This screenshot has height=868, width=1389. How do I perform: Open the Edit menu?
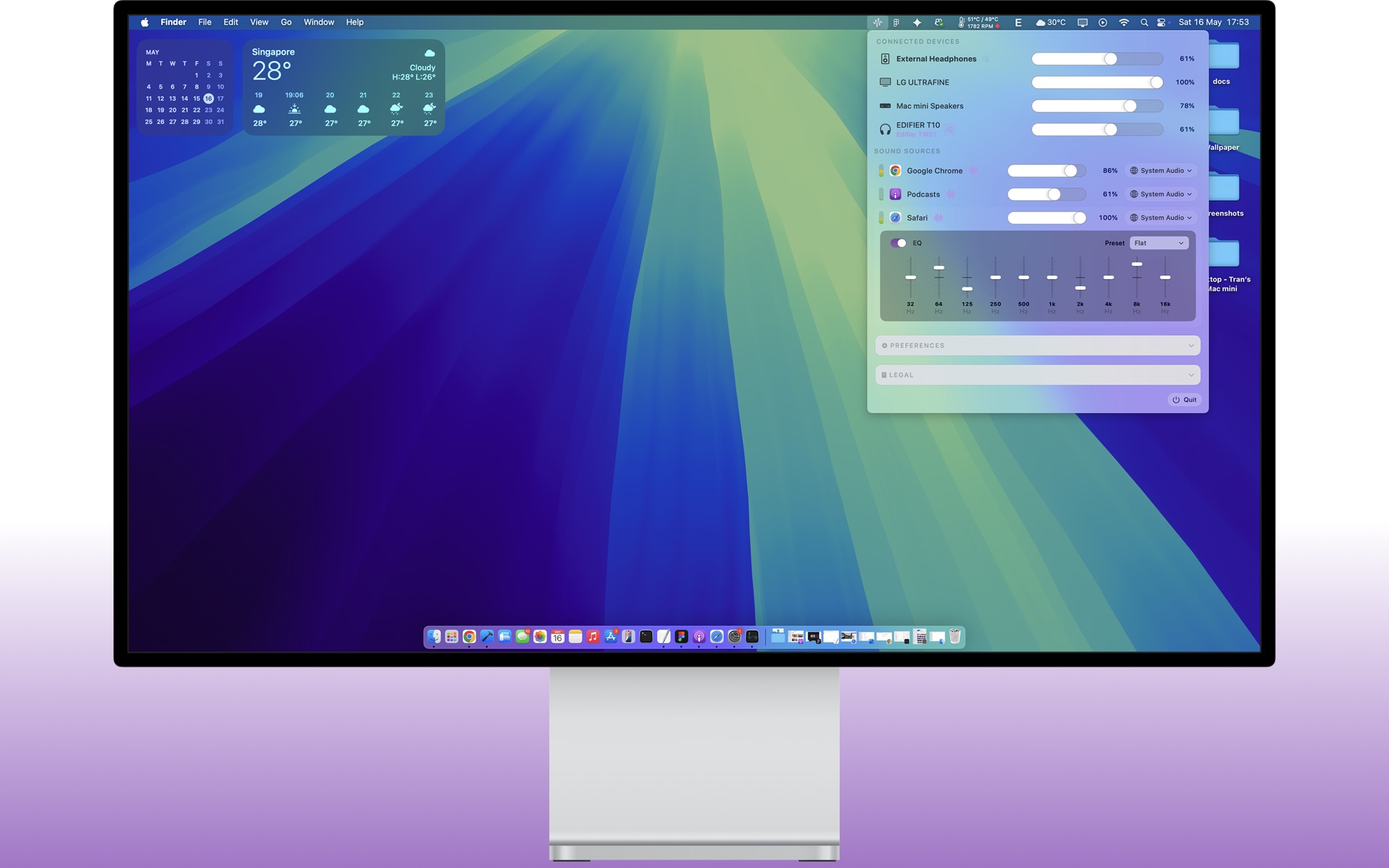tap(231, 22)
